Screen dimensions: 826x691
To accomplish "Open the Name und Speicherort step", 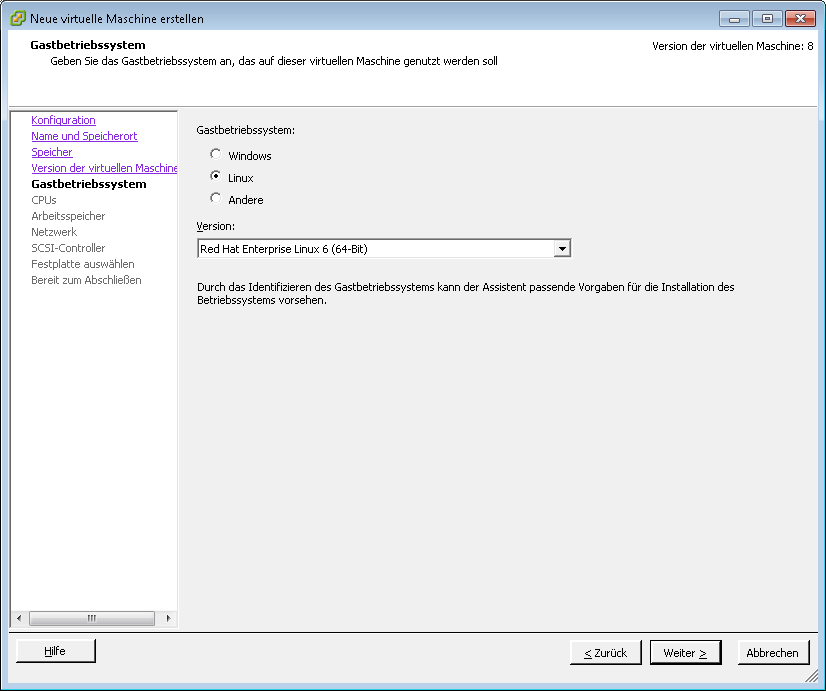I will (84, 136).
